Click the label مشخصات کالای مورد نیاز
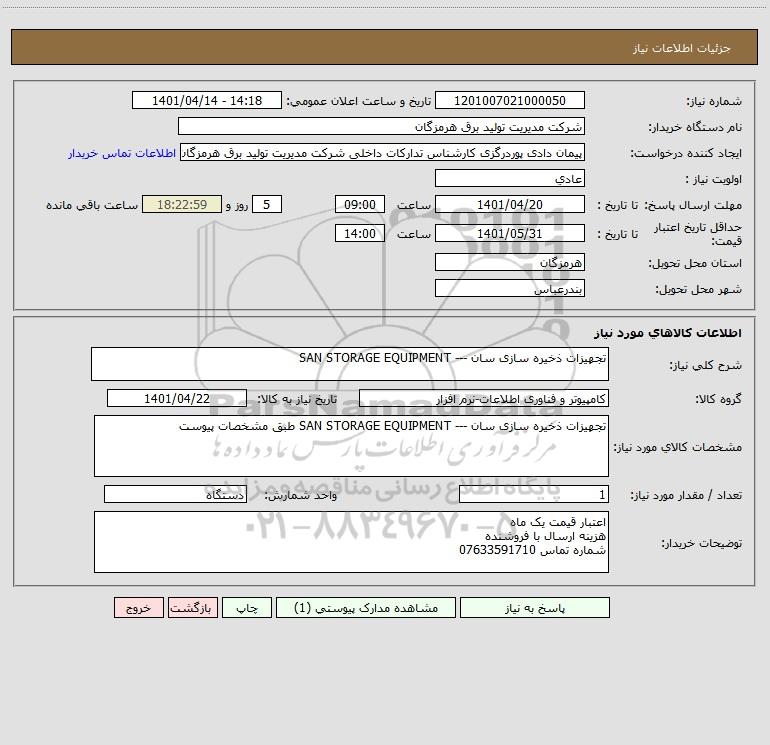 pyautogui.click(x=678, y=447)
